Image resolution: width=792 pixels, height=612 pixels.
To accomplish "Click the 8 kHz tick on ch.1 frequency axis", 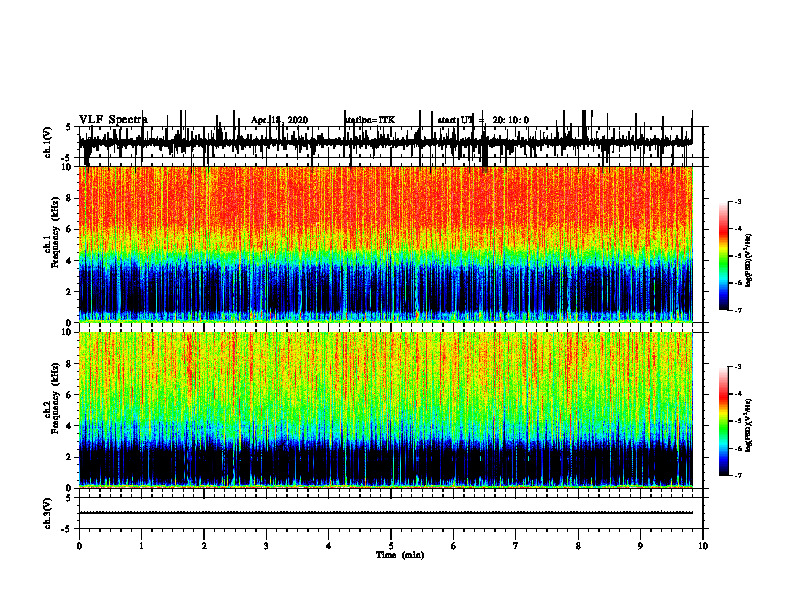I will [x=70, y=198].
